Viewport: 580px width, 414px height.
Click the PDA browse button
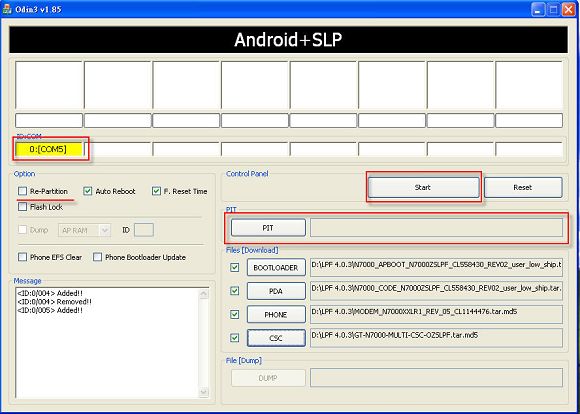(x=276, y=291)
